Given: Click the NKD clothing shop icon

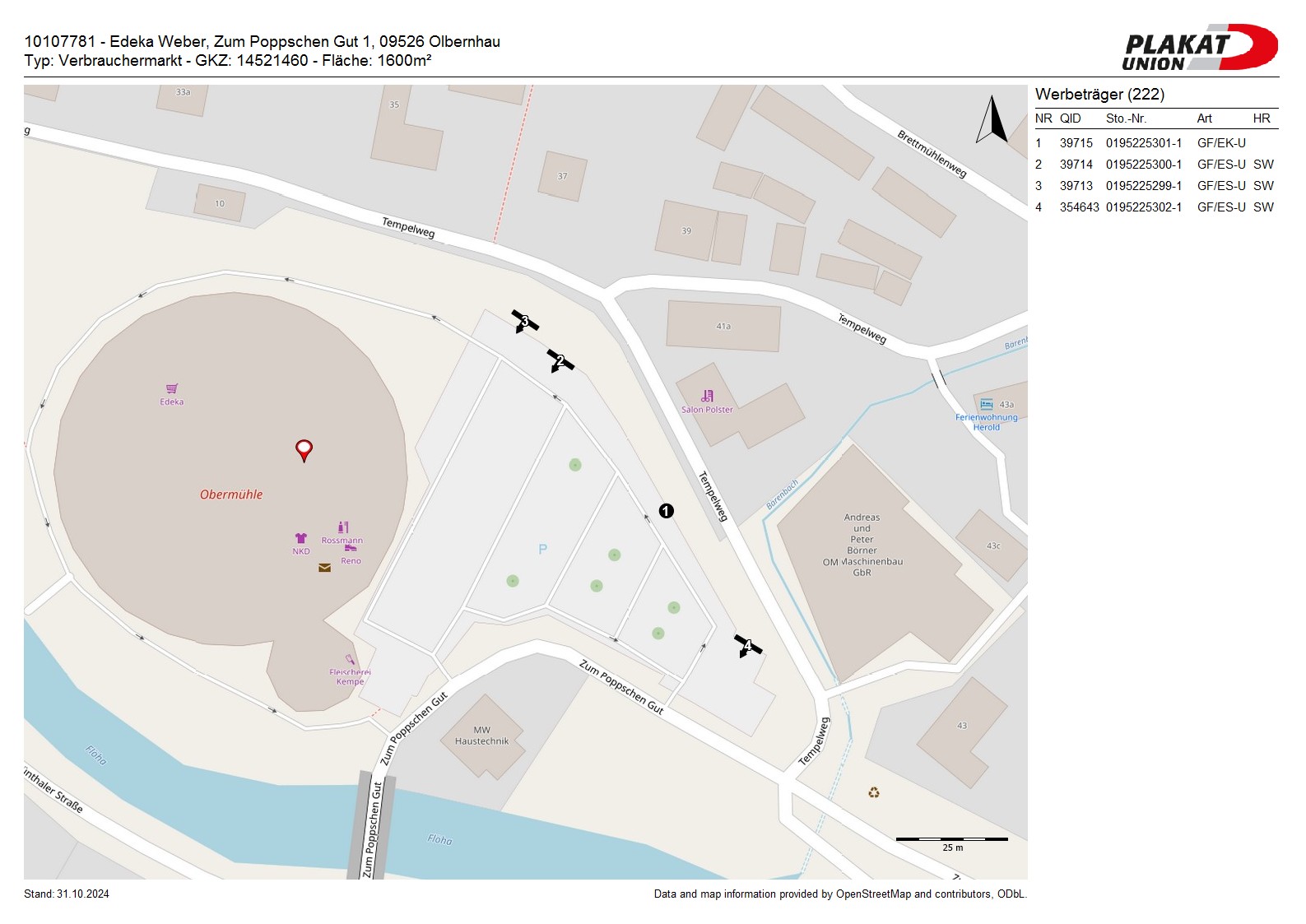Looking at the screenshot, I should pyautogui.click(x=301, y=539).
